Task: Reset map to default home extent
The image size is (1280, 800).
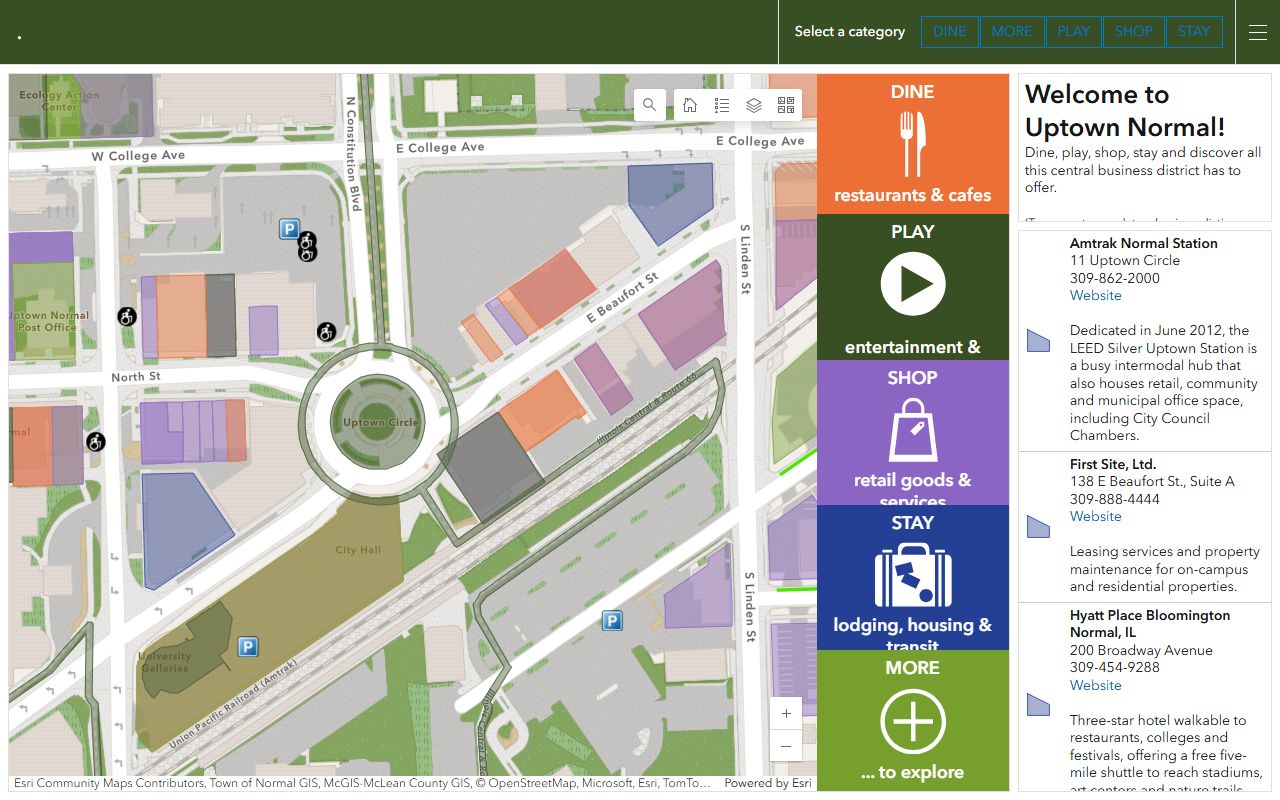Action: 690,105
